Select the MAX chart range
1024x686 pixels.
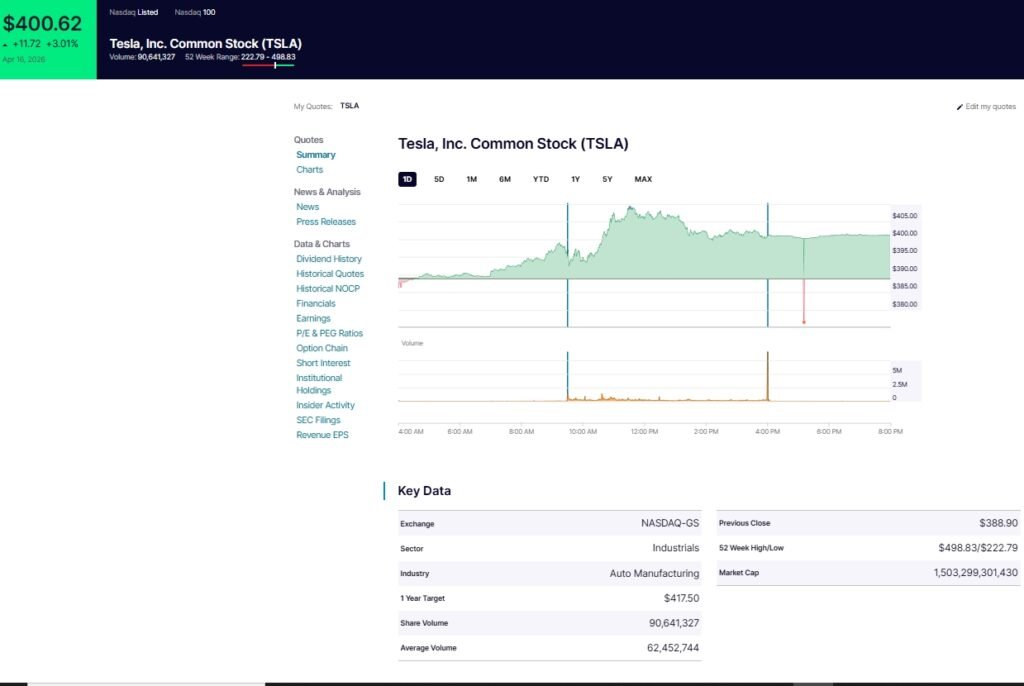coord(643,179)
